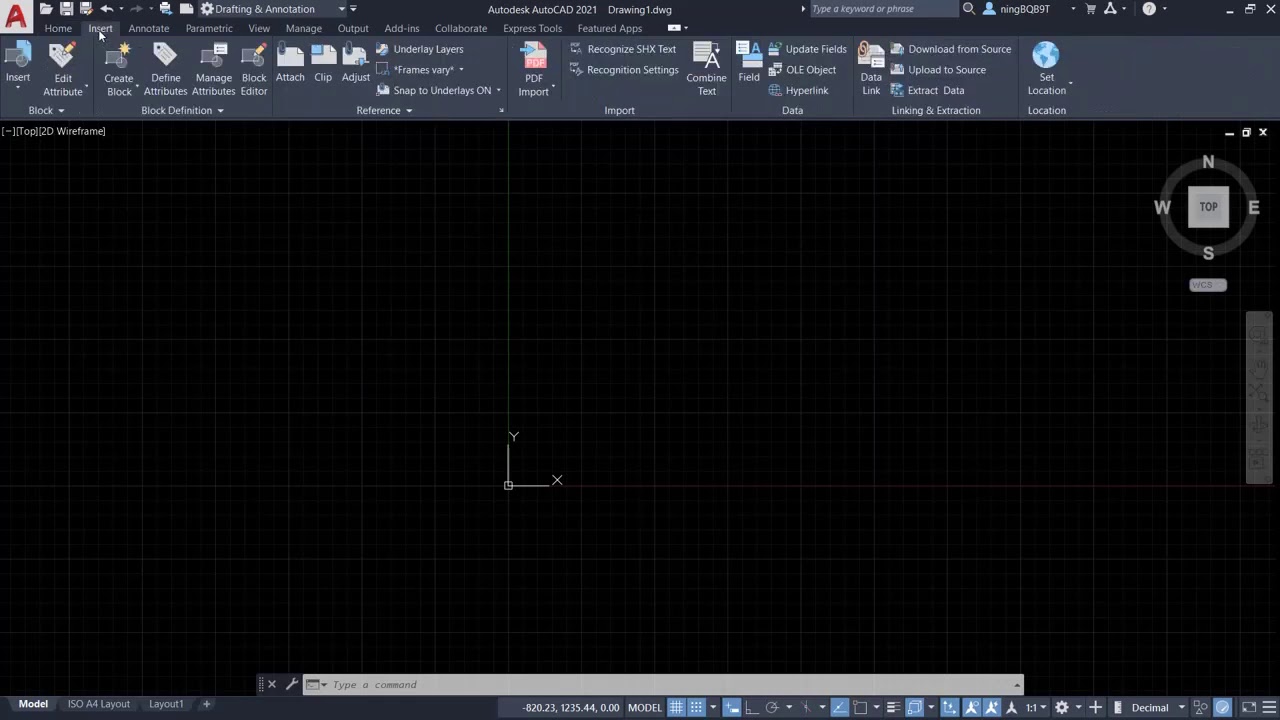Click the Clip reference icon
Viewport: 1280px width, 720px height.
click(323, 56)
